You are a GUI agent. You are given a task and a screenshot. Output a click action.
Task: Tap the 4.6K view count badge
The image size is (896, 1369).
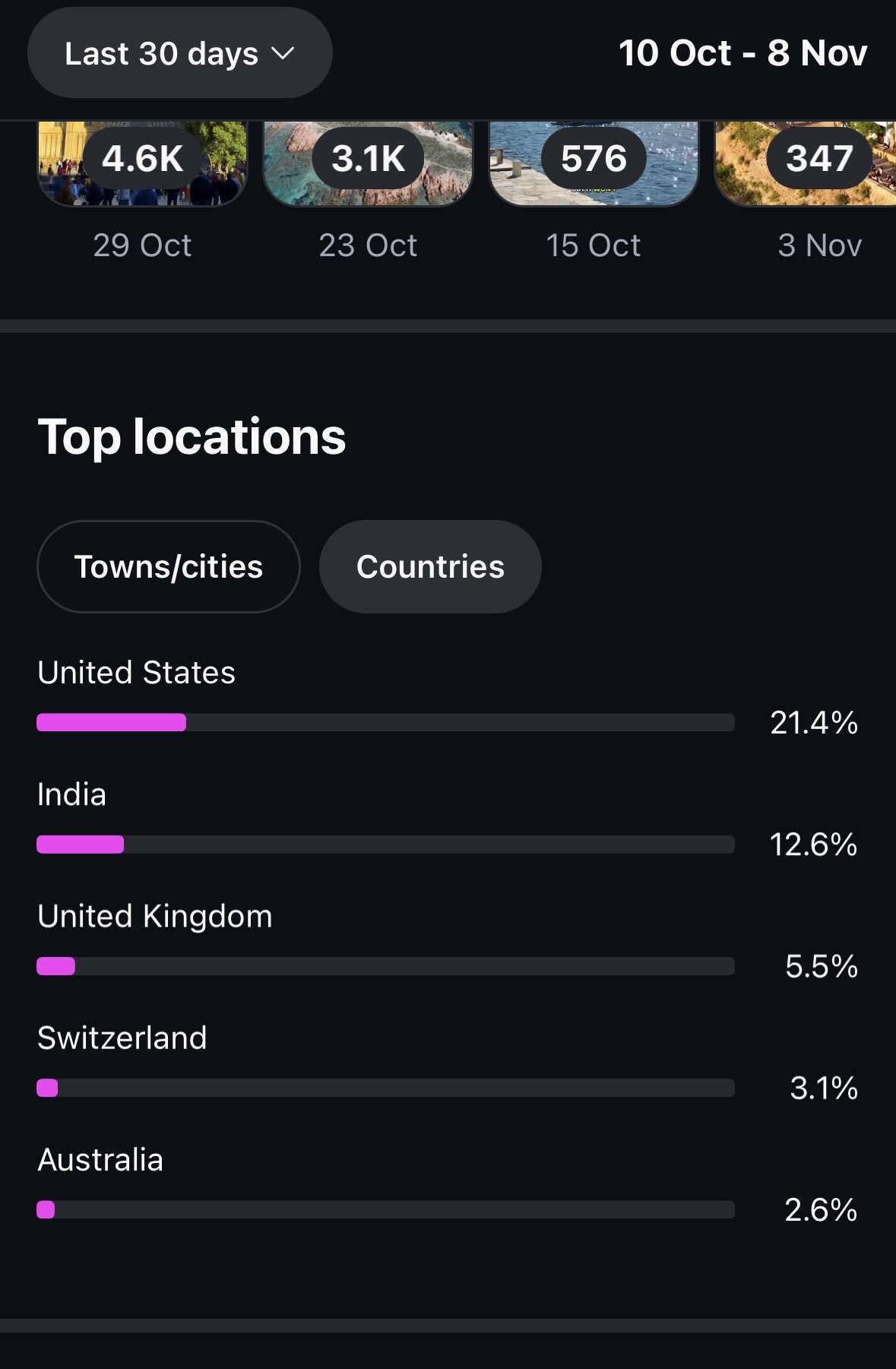[x=143, y=159]
